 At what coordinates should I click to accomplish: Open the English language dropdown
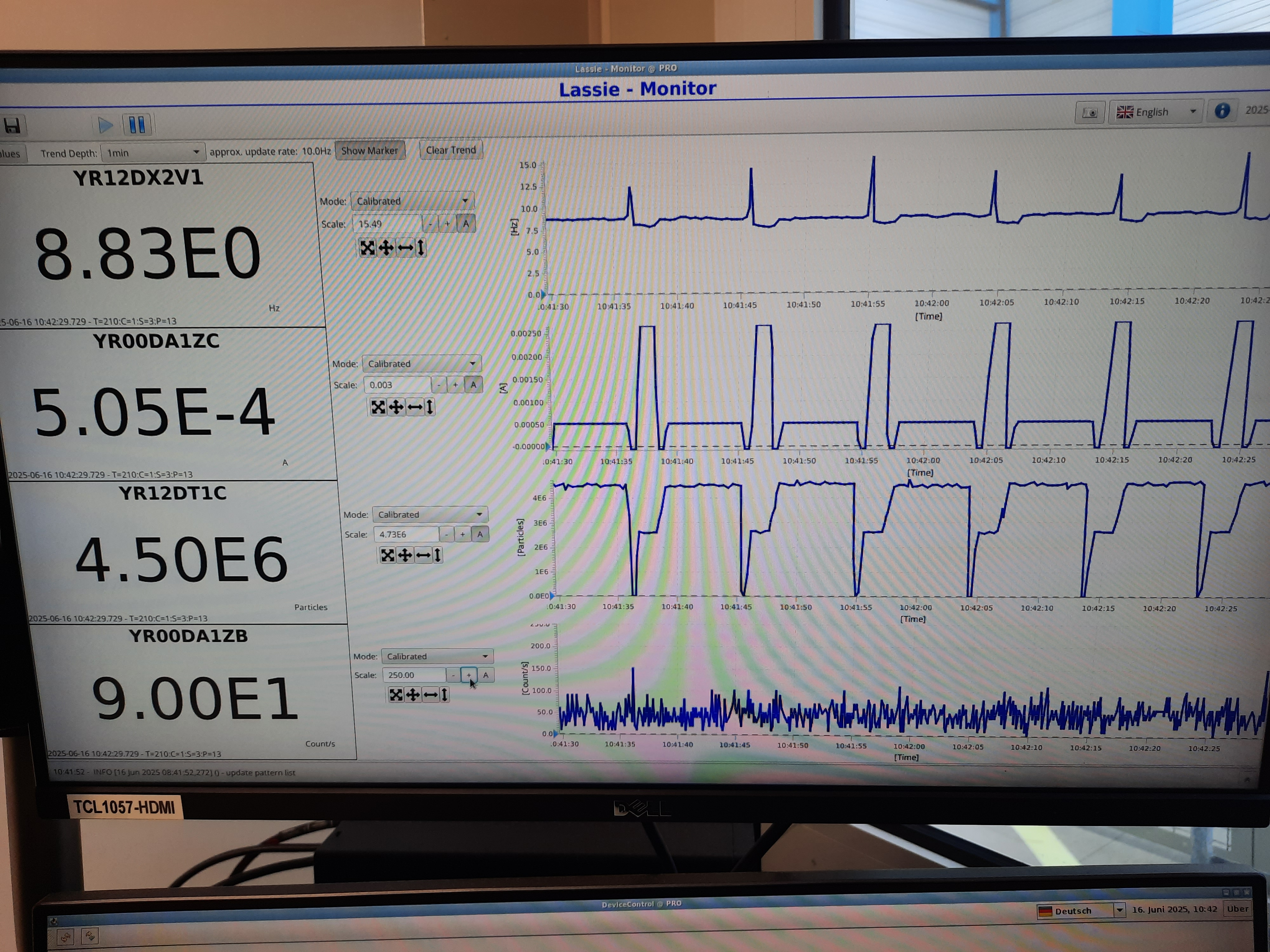coord(1156,112)
